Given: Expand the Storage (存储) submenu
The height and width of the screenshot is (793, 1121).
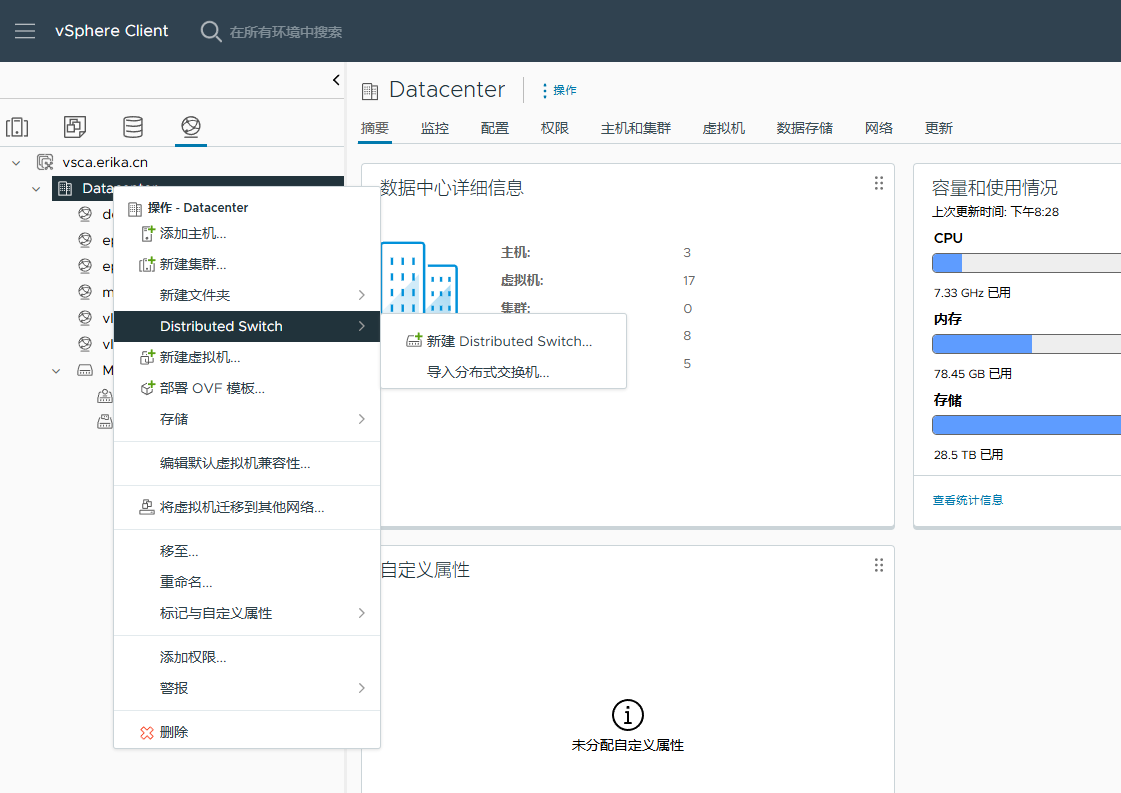Looking at the screenshot, I should point(247,418).
